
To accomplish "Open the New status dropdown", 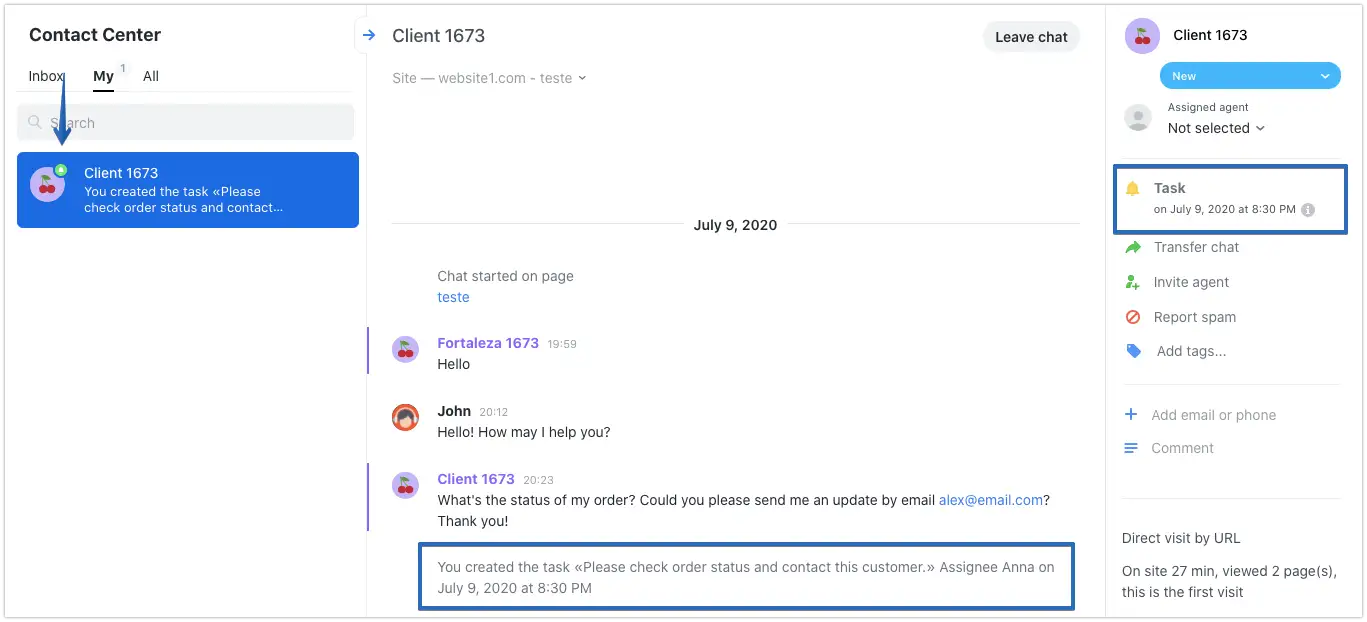I will (x=1250, y=76).
